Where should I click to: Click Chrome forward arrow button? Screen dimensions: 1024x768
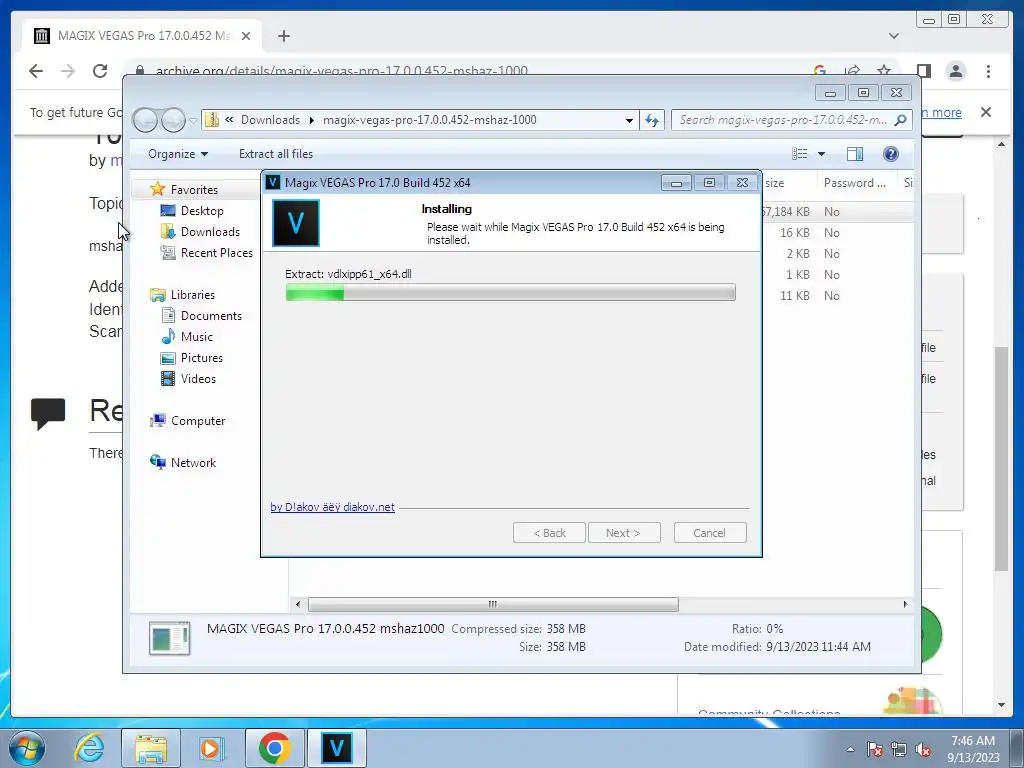(x=68, y=71)
